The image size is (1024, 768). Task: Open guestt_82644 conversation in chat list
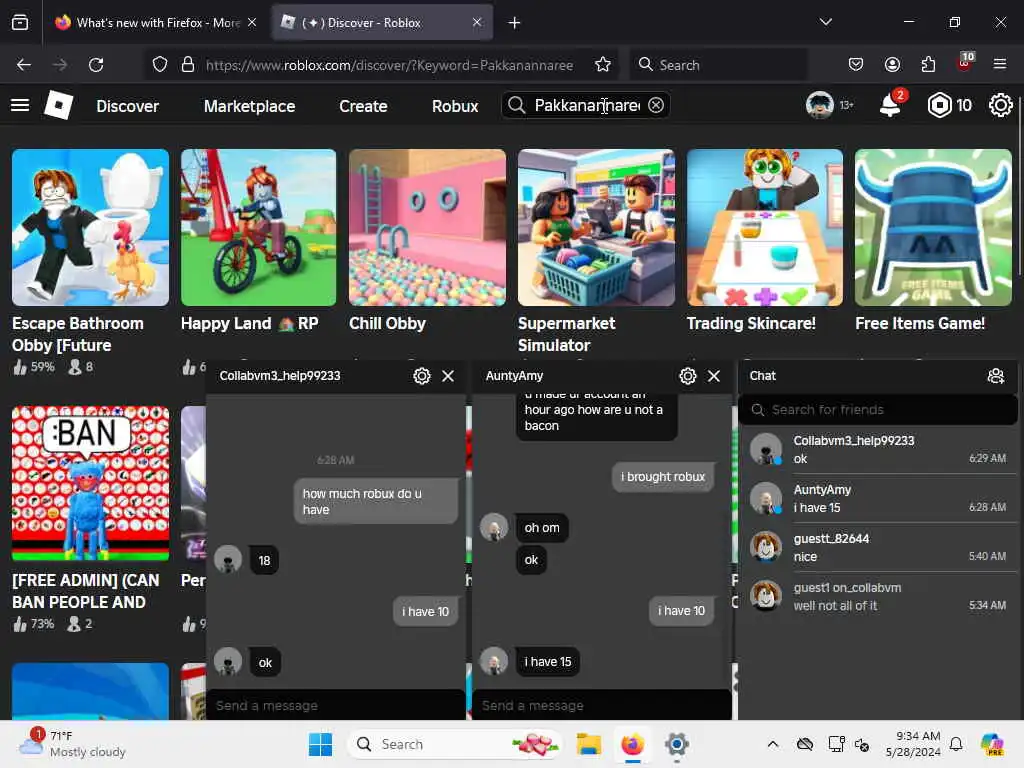[878, 547]
